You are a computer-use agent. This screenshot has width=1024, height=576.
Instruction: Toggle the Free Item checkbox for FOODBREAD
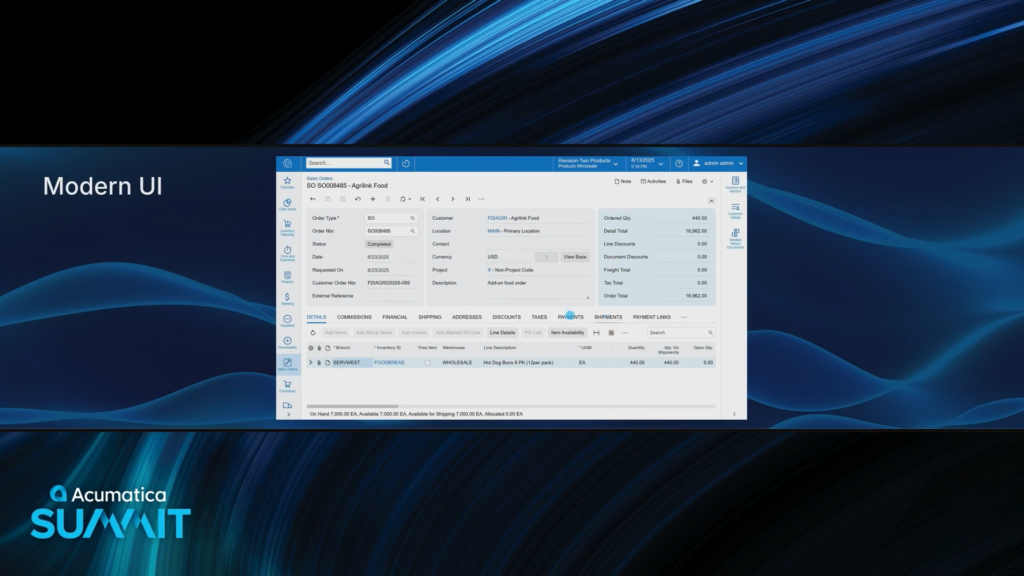[x=427, y=362]
